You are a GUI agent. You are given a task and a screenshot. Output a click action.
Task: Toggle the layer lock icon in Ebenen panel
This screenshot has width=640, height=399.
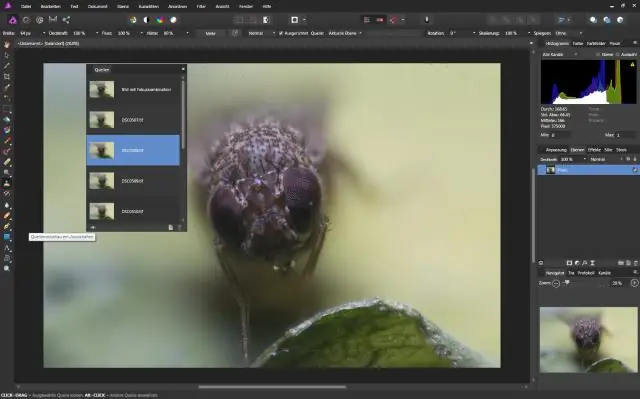click(634, 159)
